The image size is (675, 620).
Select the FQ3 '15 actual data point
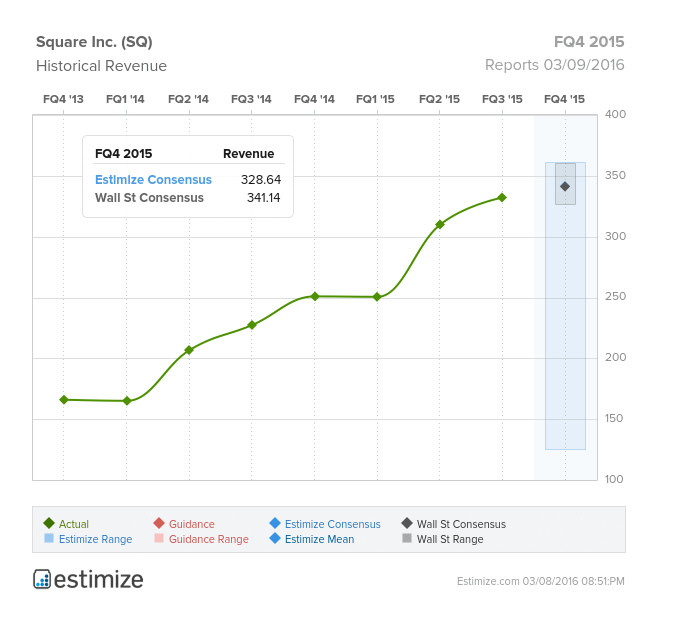click(x=502, y=198)
